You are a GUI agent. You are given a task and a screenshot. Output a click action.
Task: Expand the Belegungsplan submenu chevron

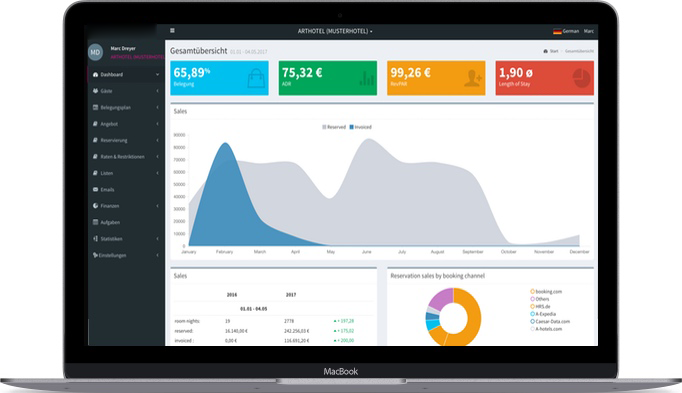pos(157,107)
